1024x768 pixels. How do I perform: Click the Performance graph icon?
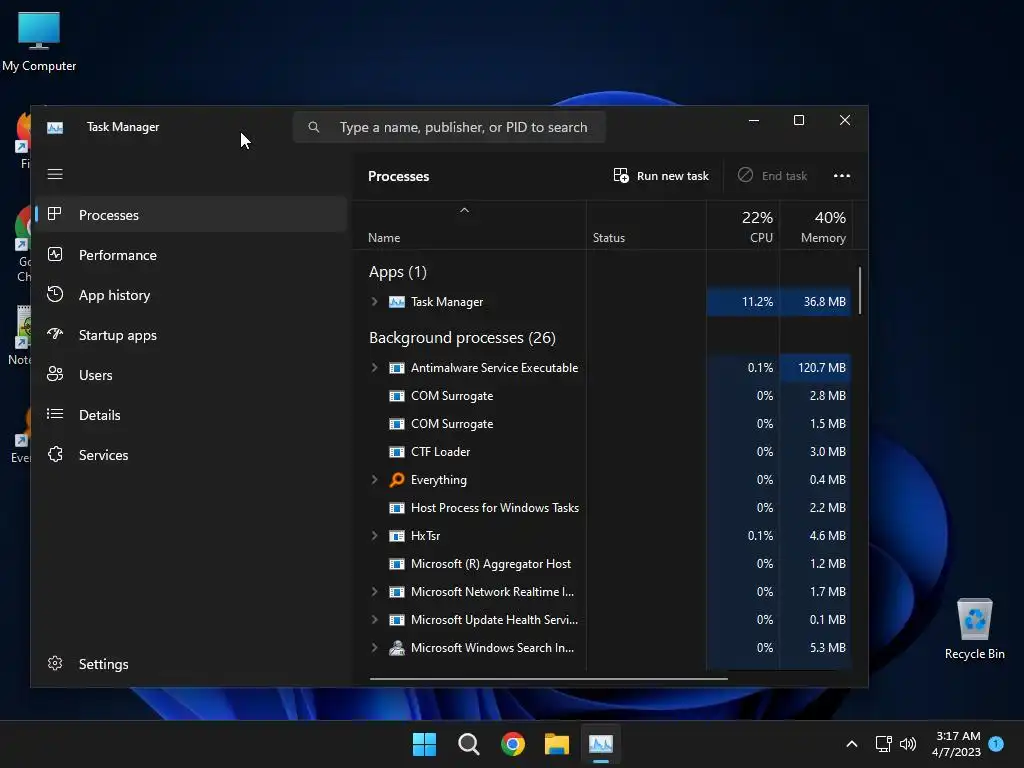tap(55, 254)
